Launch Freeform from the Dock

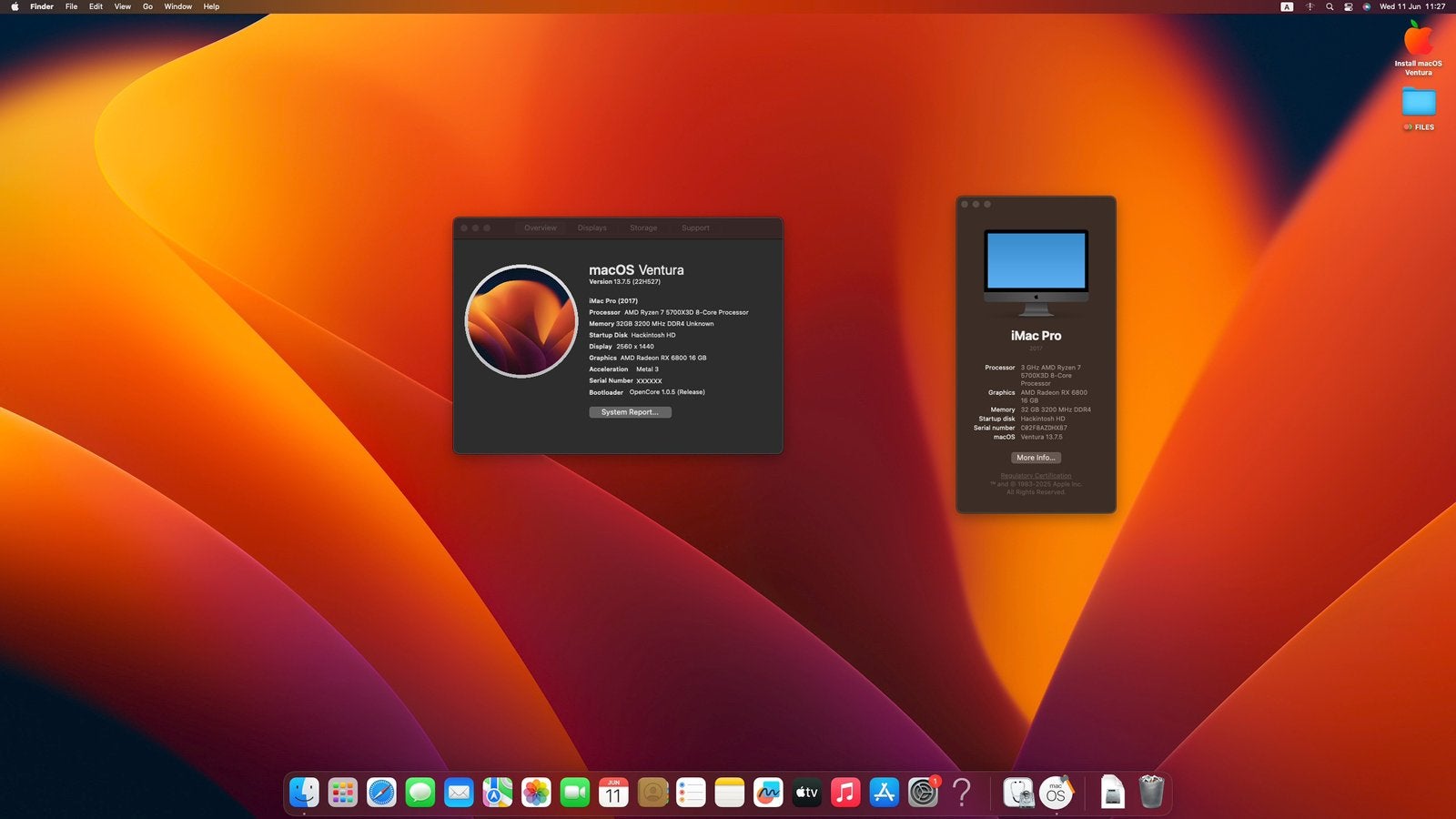768,793
